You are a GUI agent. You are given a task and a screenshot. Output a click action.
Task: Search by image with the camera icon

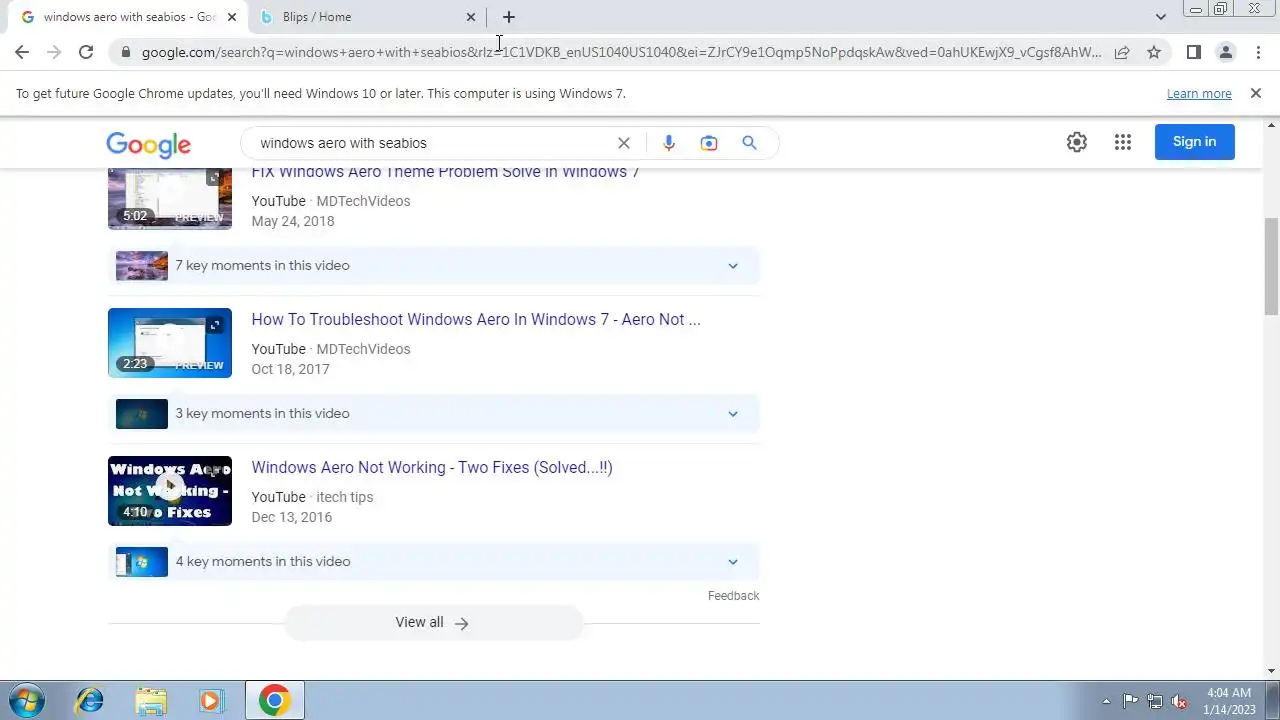pyautogui.click(x=709, y=143)
